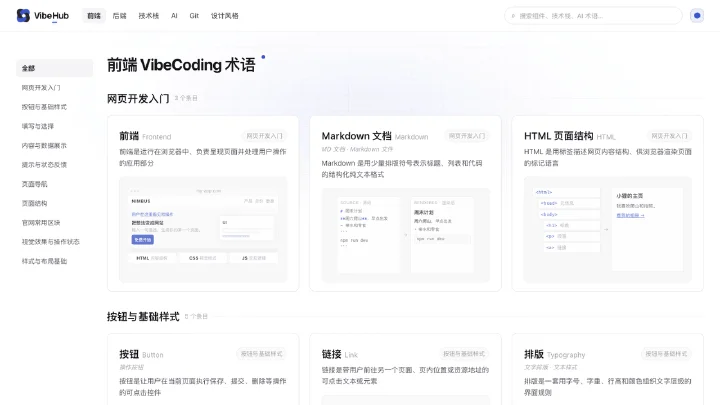Click the 前端 VibeCoding 术语 page title
The image size is (720, 405).
tap(181, 65)
